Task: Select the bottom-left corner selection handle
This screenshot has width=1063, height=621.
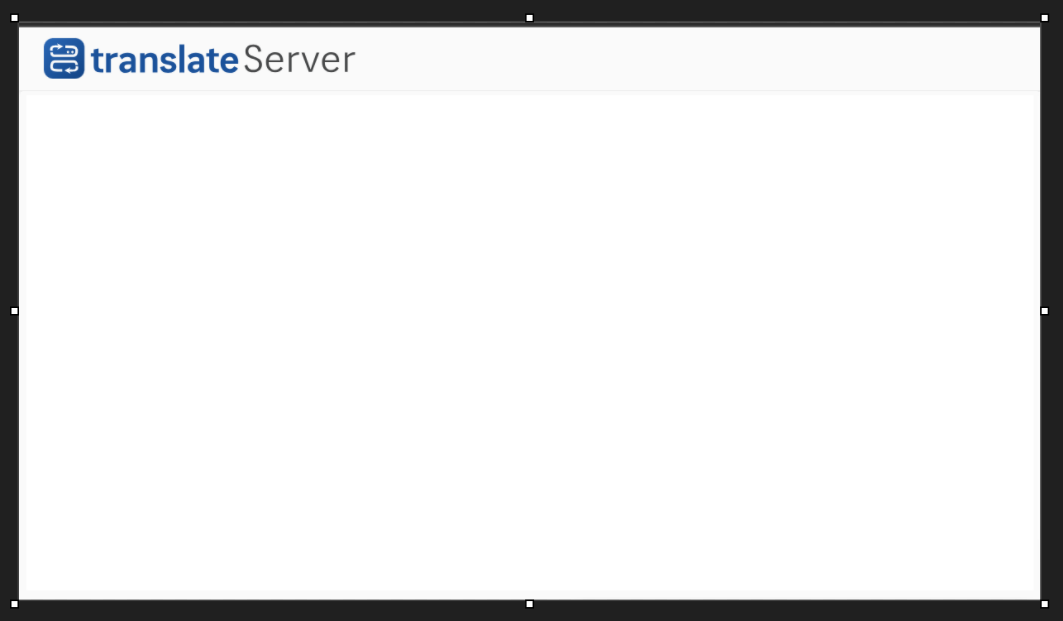Action: pos(15,604)
